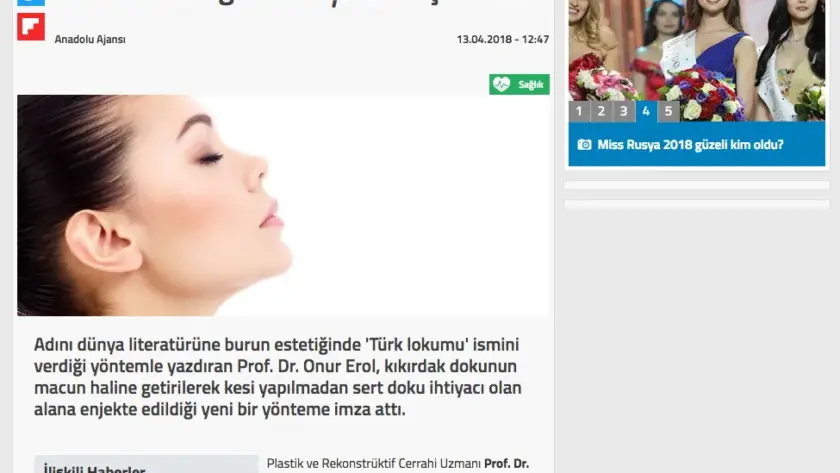Open the Sağlık category tag
Screen dimensions: 840x473
pyautogui.click(x=519, y=85)
